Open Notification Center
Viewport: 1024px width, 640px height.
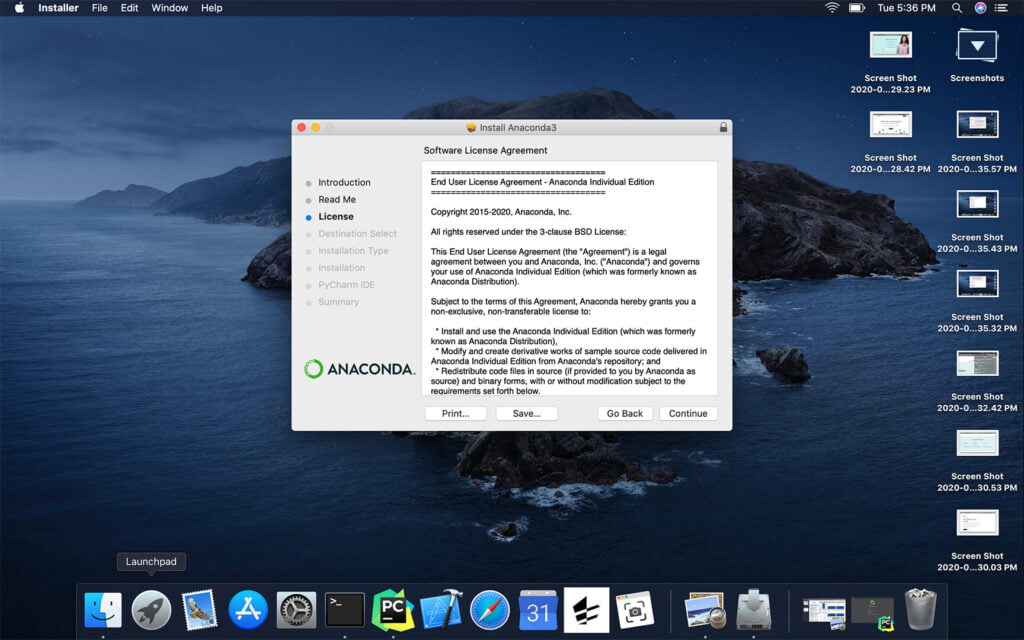1000,8
